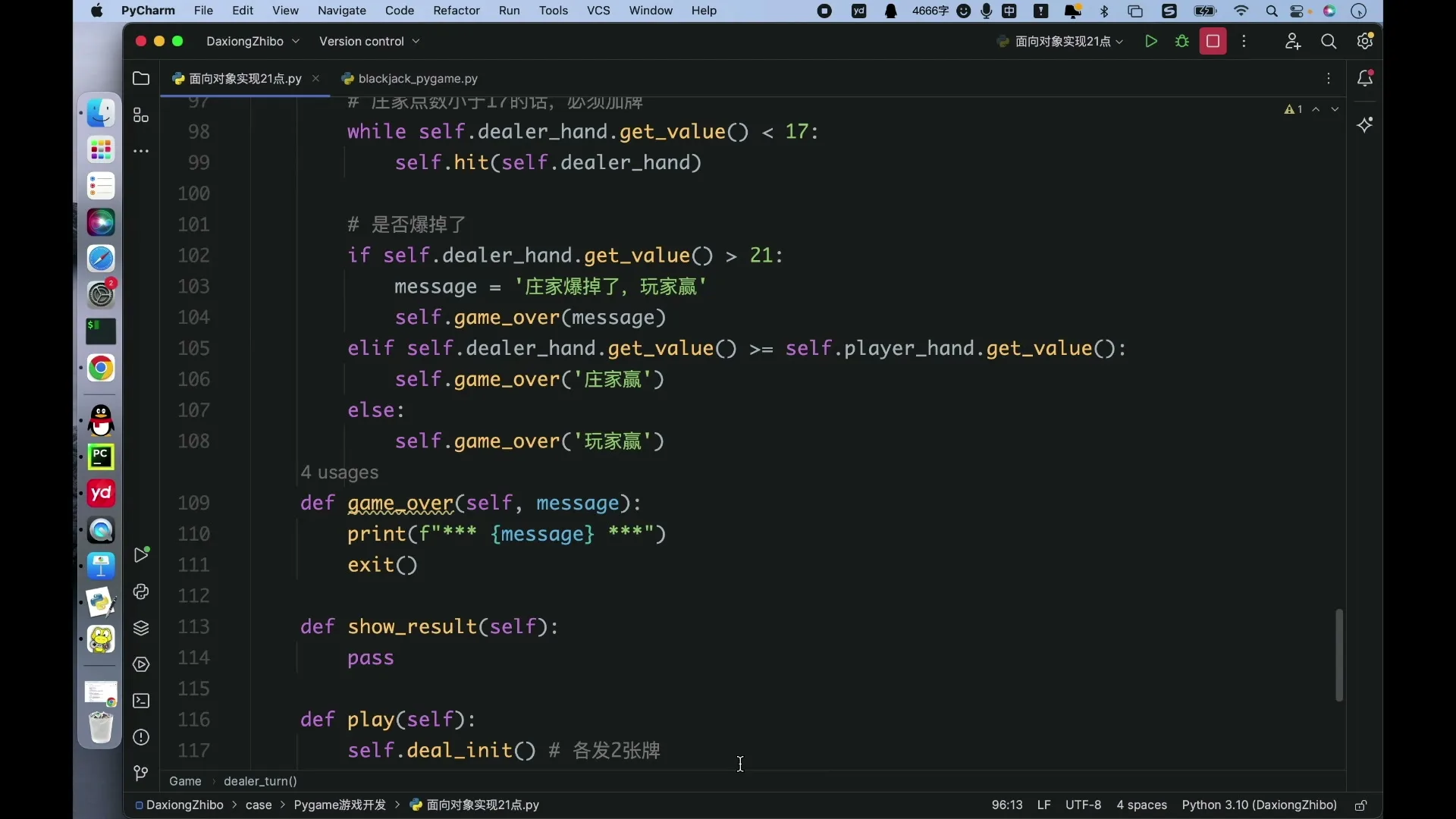Click the LF line separator widget
Screen dimensions: 1456x819
click(x=1044, y=805)
